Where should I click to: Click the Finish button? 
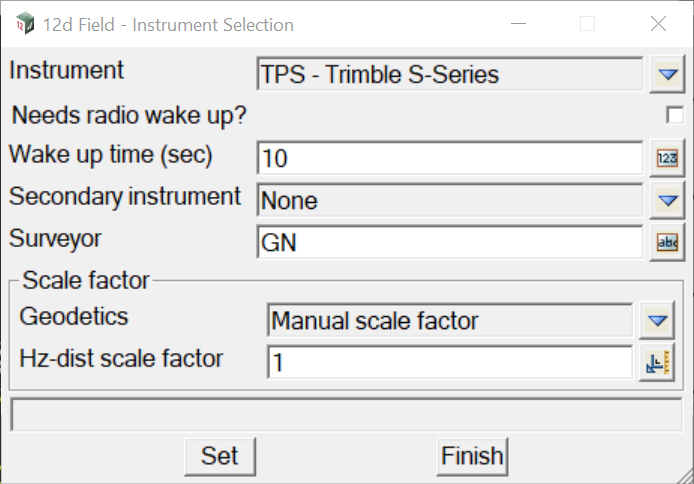[472, 456]
